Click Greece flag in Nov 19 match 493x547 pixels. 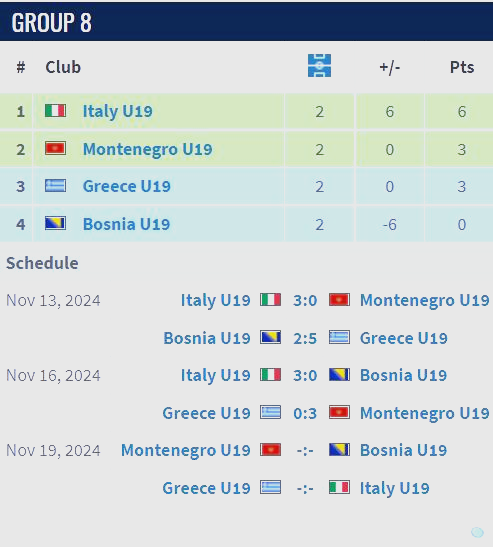coord(270,487)
